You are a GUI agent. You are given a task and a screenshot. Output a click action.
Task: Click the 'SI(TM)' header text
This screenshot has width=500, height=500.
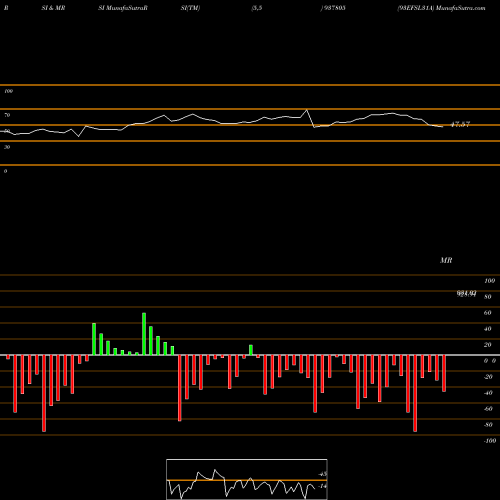[190, 8]
